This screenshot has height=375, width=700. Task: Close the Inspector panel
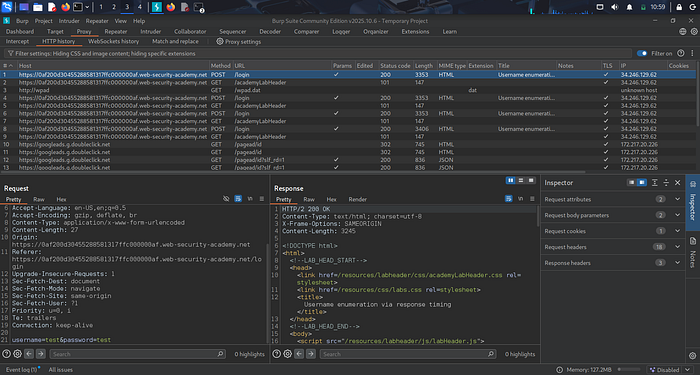(x=678, y=183)
